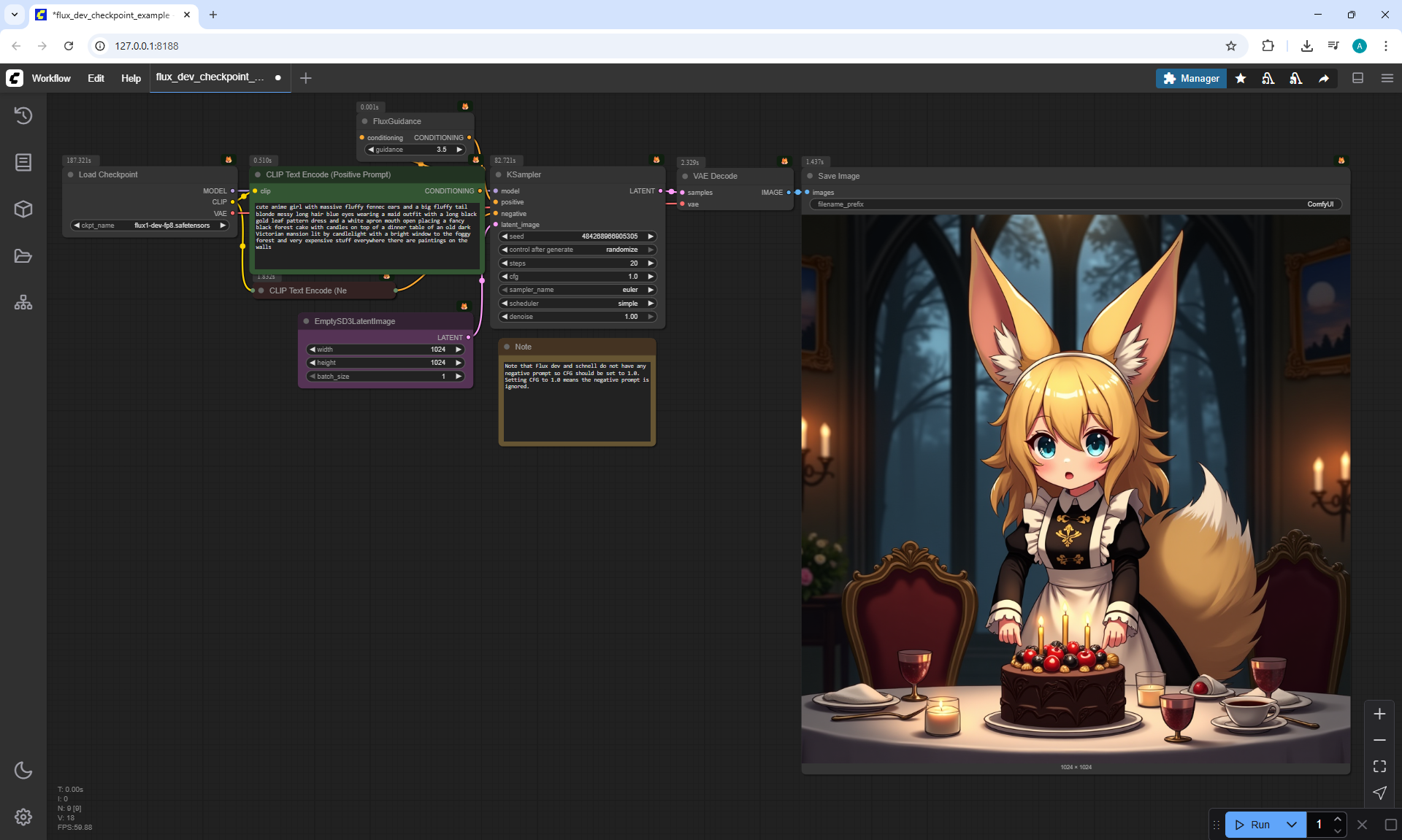1402x840 pixels.
Task: Open settings gear in sidebar
Action: coord(23,817)
